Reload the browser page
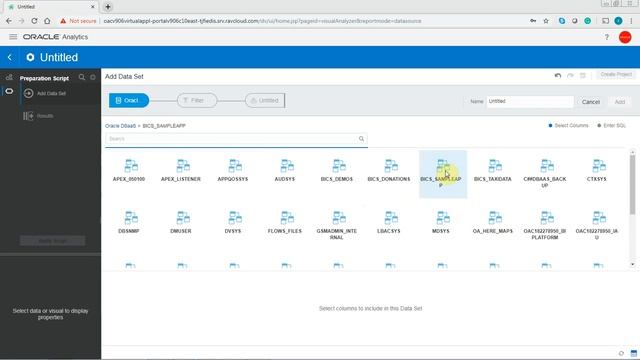This screenshot has width=640, height=360. pos(34,21)
